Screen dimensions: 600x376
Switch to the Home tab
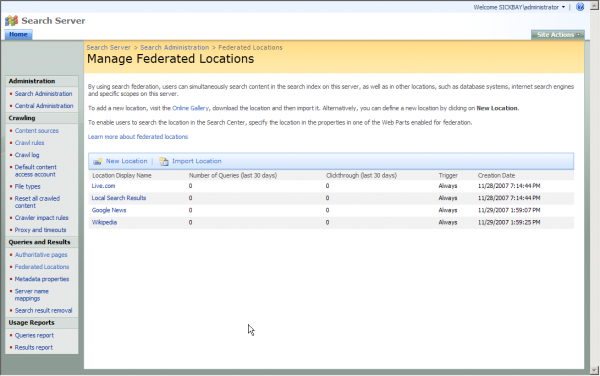coord(18,34)
